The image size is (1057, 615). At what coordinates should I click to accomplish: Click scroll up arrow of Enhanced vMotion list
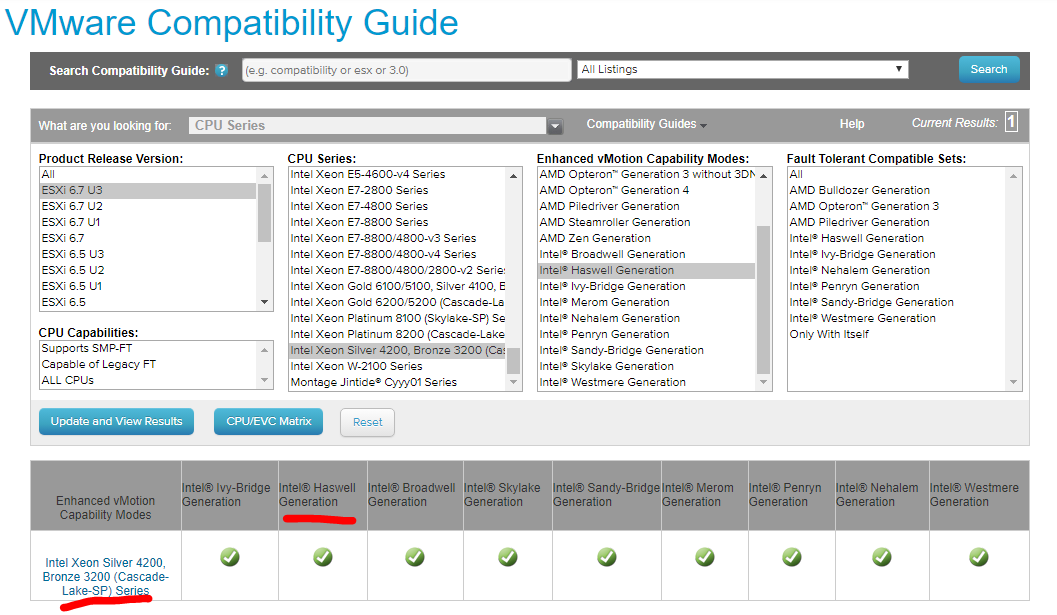point(763,176)
